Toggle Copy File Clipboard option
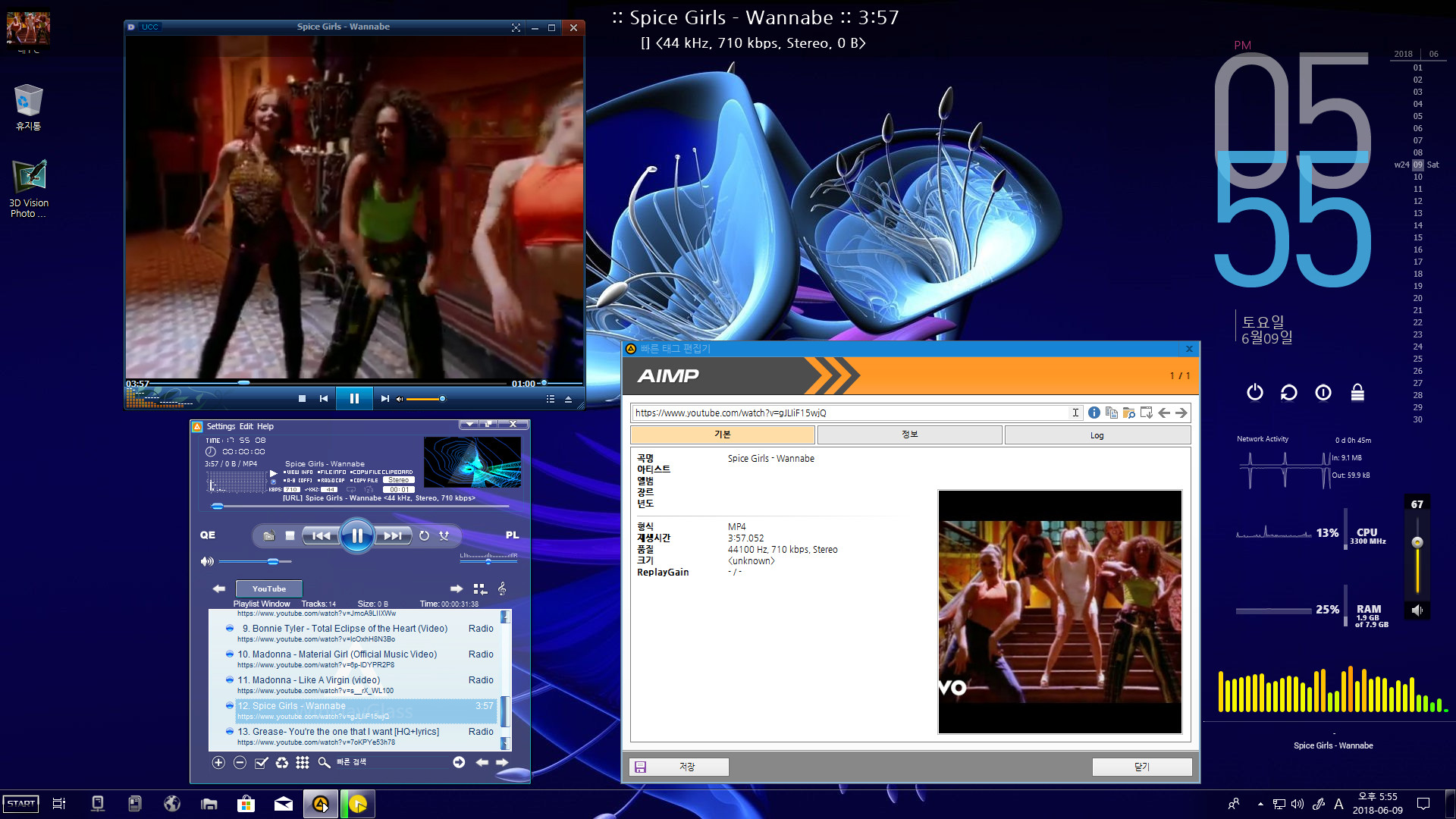The image size is (1456, 819). [381, 472]
